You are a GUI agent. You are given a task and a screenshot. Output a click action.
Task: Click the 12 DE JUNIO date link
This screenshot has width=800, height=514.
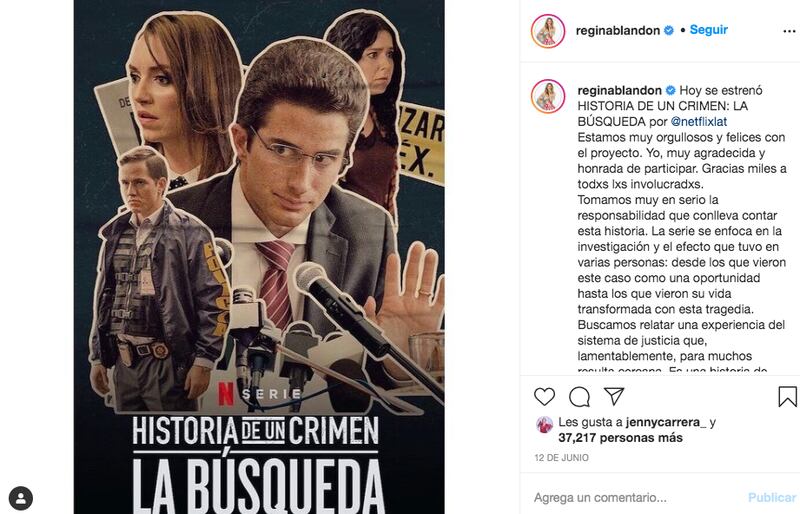561,458
